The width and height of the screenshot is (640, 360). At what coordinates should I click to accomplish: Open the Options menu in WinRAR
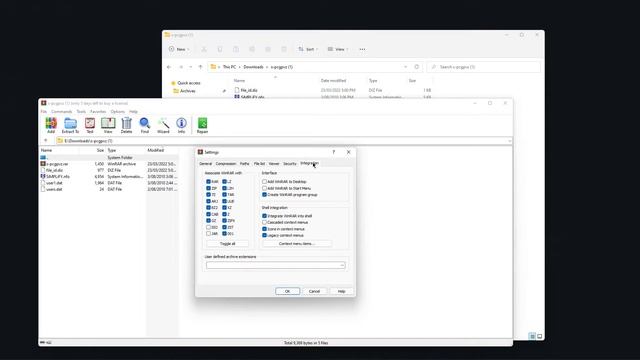click(x=118, y=111)
